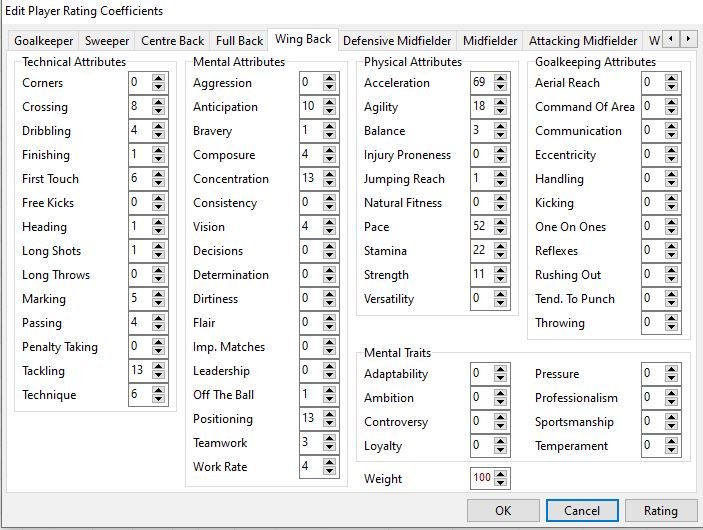Increase Passing coefficient up arrow

pyautogui.click(x=158, y=319)
